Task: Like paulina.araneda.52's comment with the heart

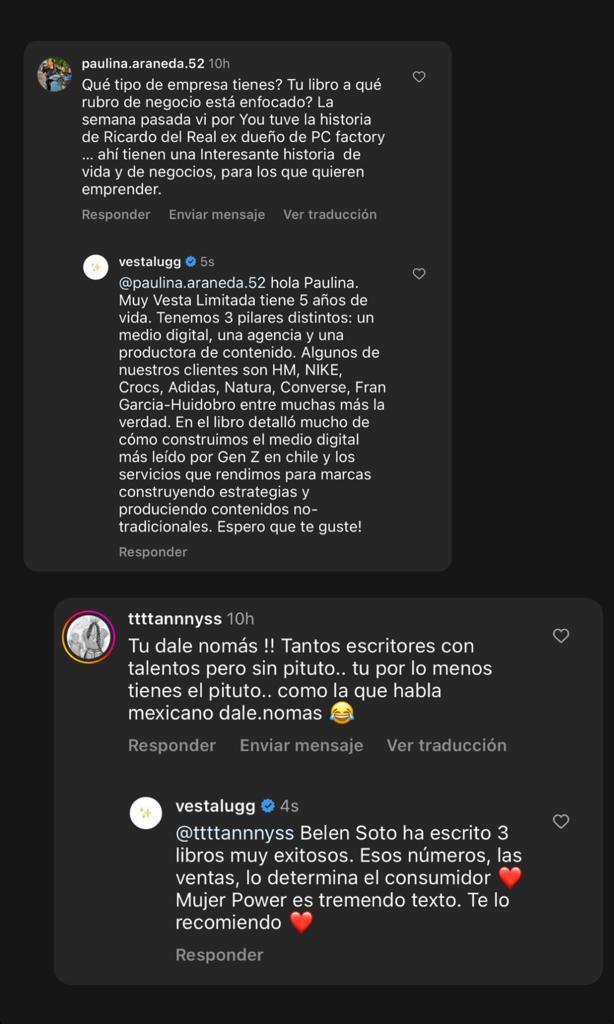Action: 418,76
